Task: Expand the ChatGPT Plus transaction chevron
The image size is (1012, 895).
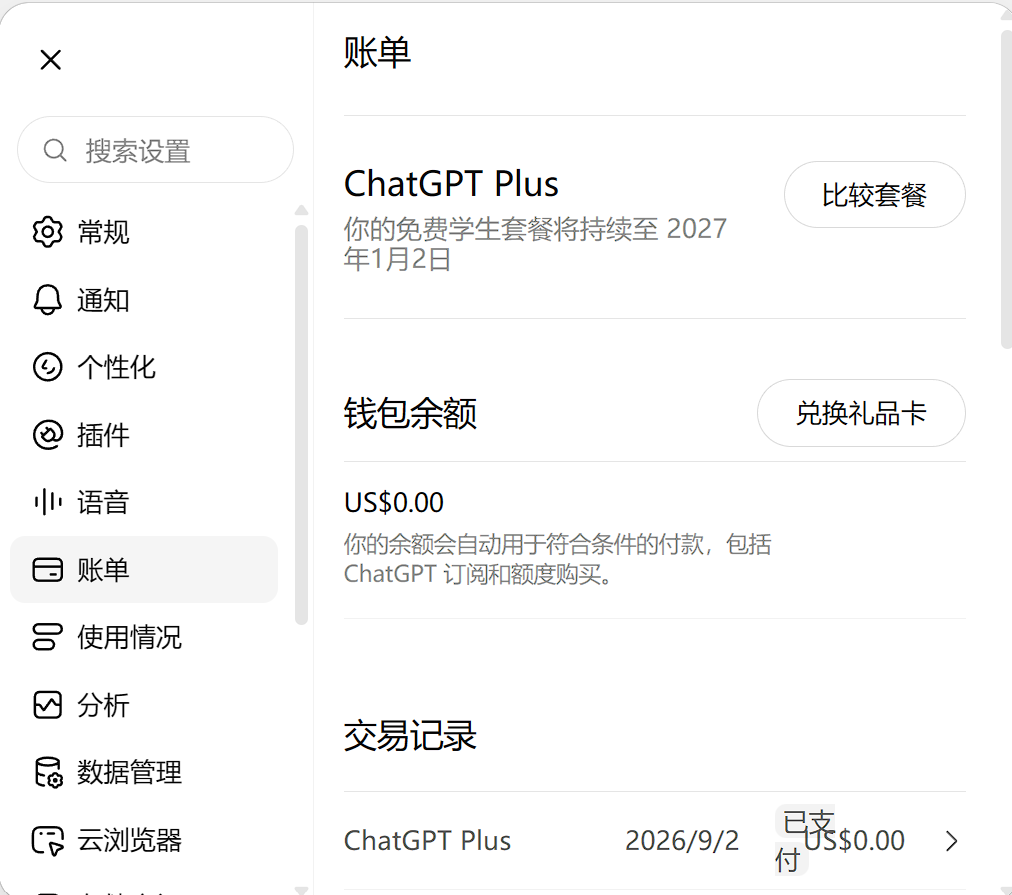Action: (951, 841)
